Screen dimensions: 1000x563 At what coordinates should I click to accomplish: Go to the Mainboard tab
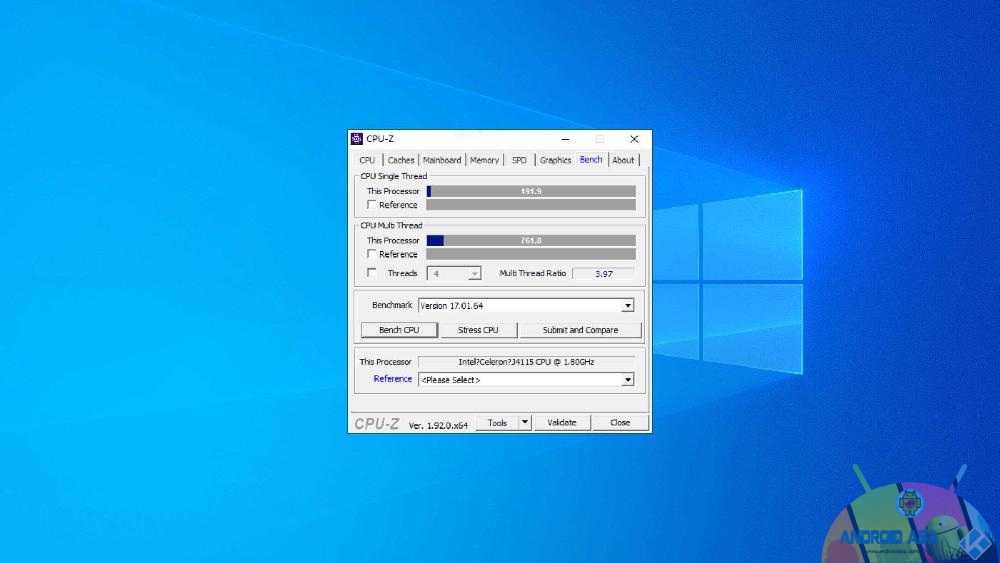coord(442,160)
